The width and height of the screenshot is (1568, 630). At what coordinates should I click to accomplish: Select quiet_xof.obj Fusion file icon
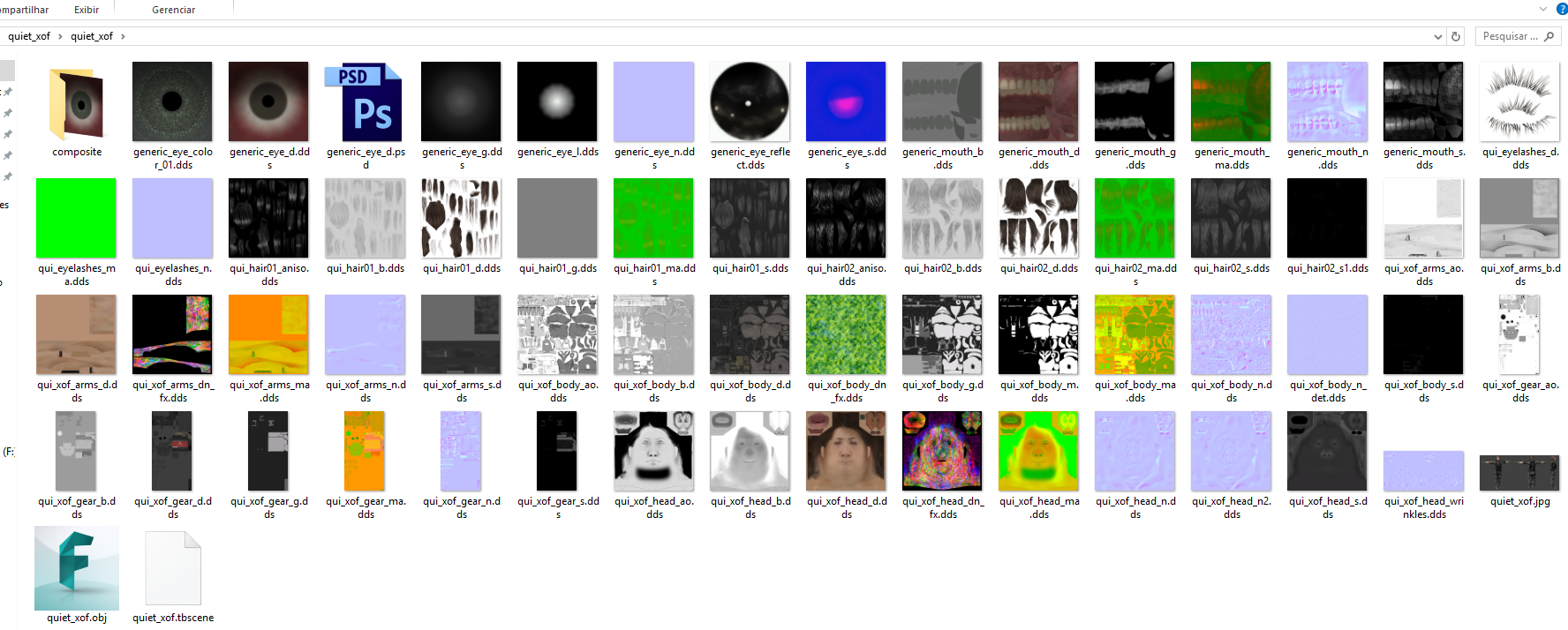click(x=77, y=568)
